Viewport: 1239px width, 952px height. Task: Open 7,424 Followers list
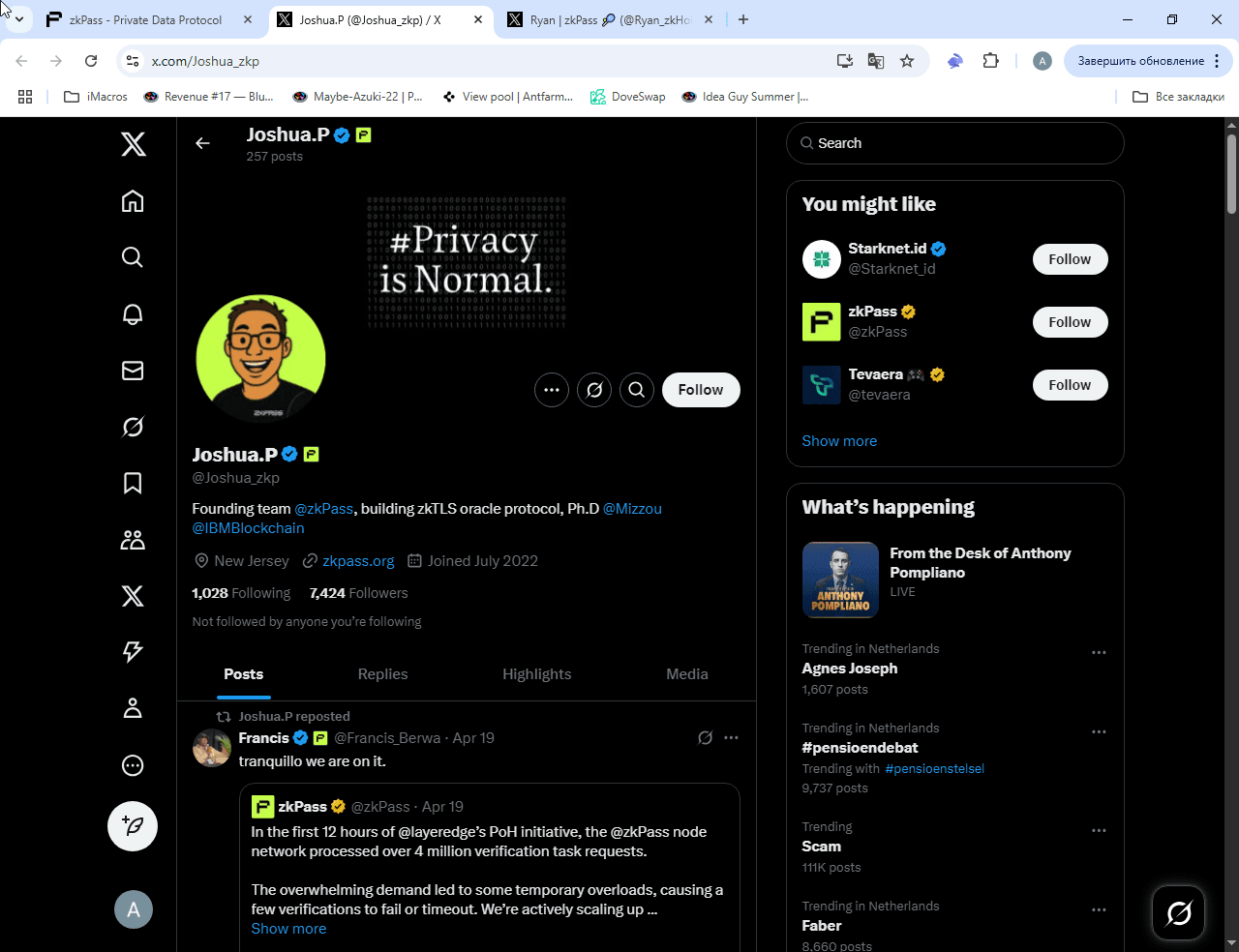pos(358,593)
